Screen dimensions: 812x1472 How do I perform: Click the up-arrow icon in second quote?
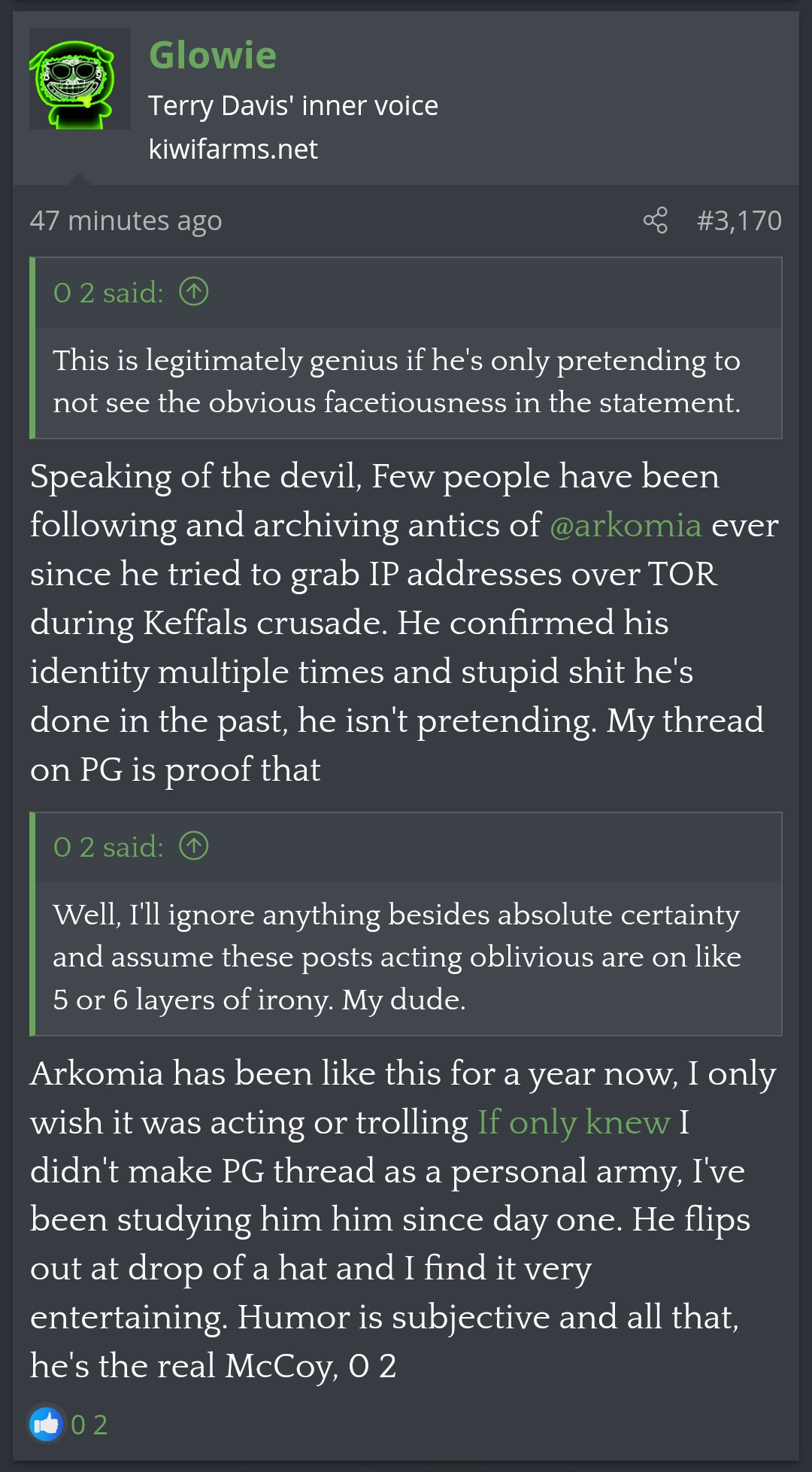point(194,846)
